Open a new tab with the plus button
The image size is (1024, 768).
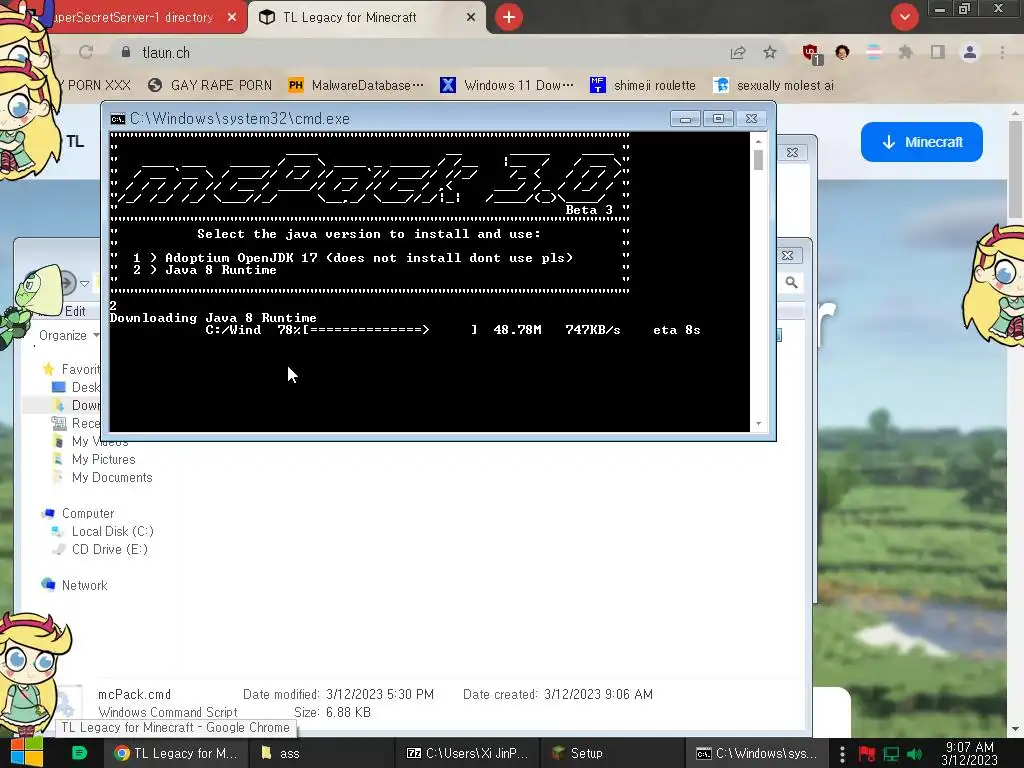tap(509, 17)
